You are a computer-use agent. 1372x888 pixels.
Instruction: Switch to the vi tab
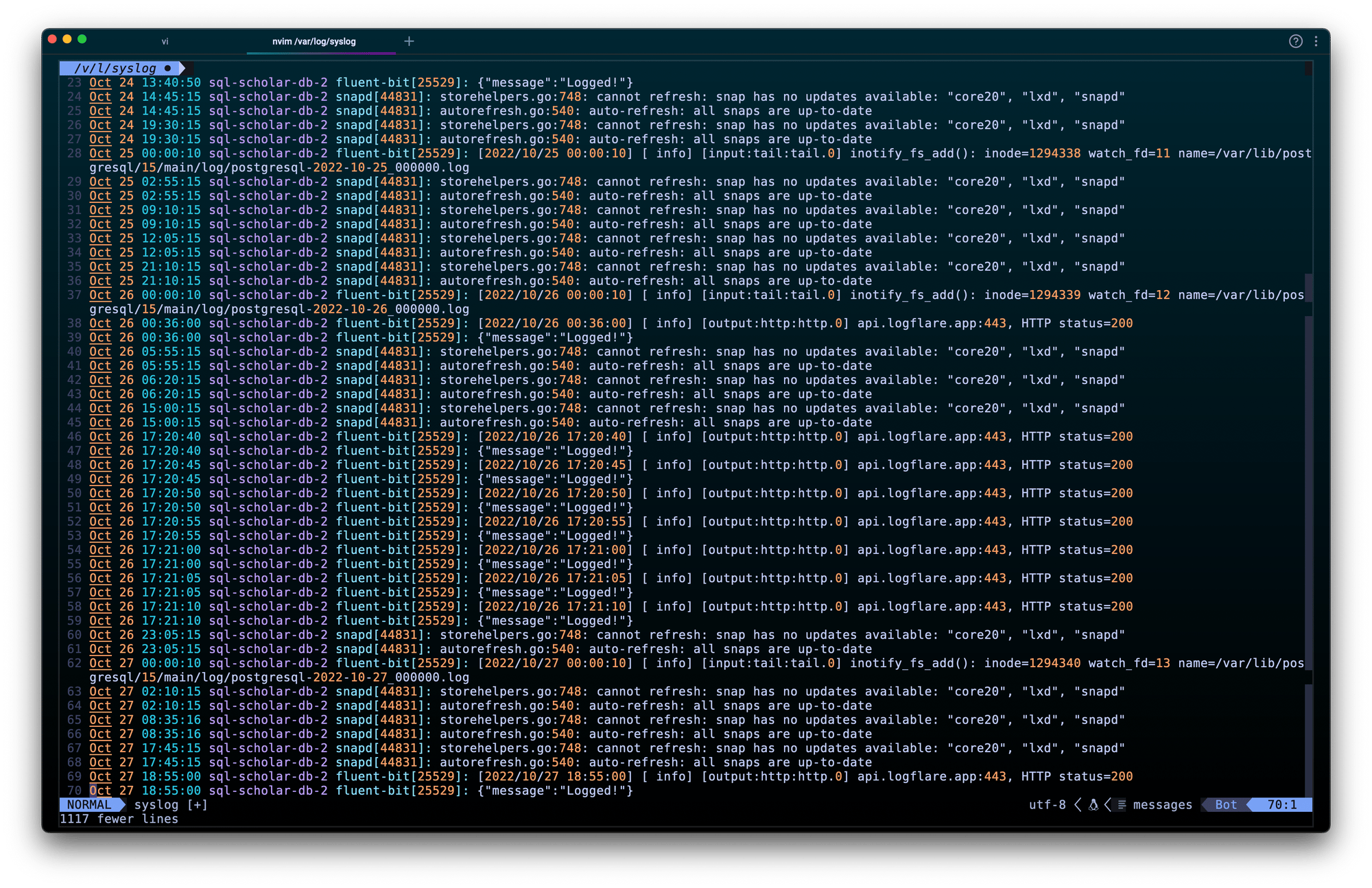pyautogui.click(x=165, y=41)
